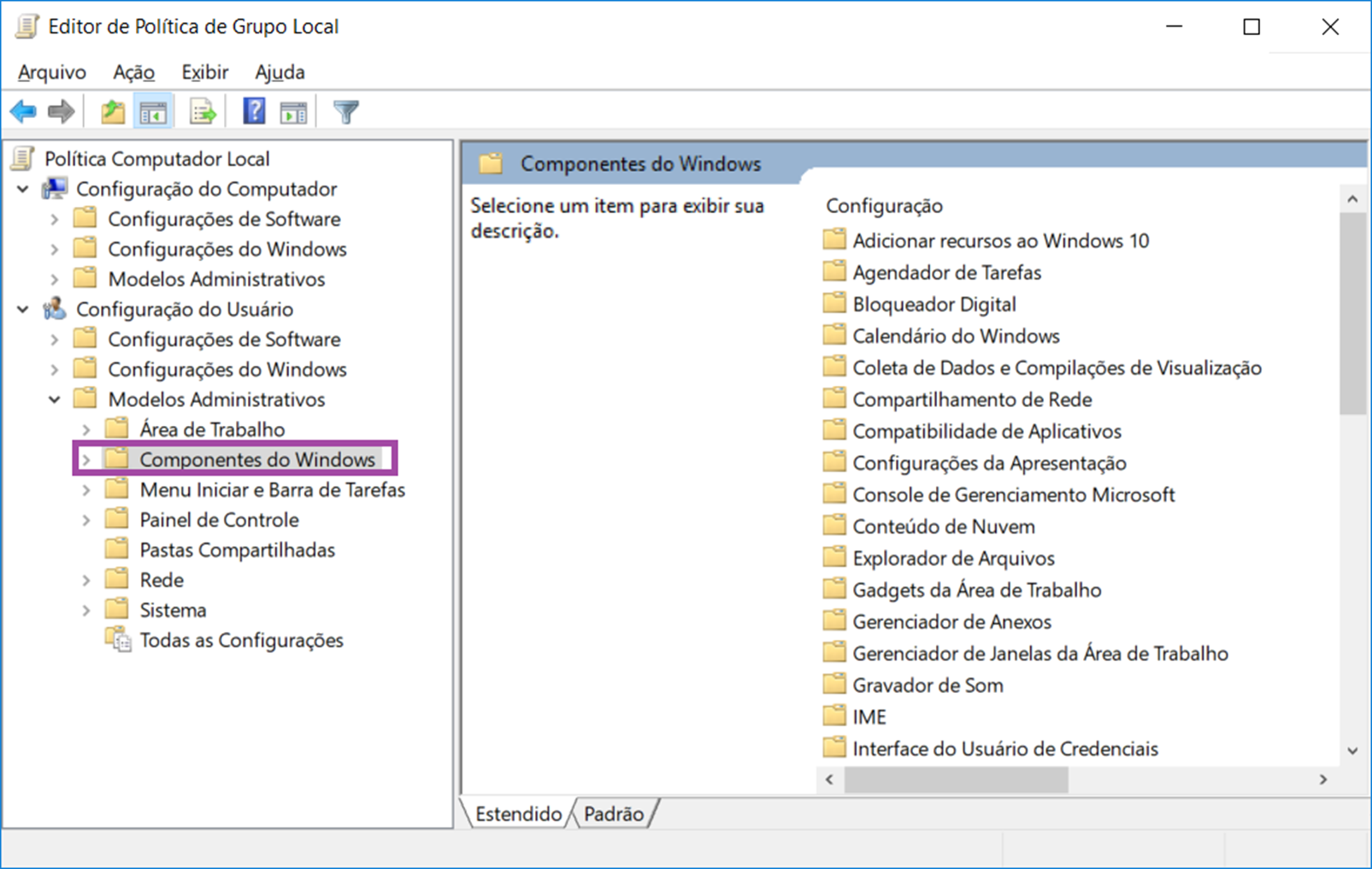Click folder icon beside Compartilhamento de Rede
Image resolution: width=1372 pixels, height=869 pixels.
point(834,399)
